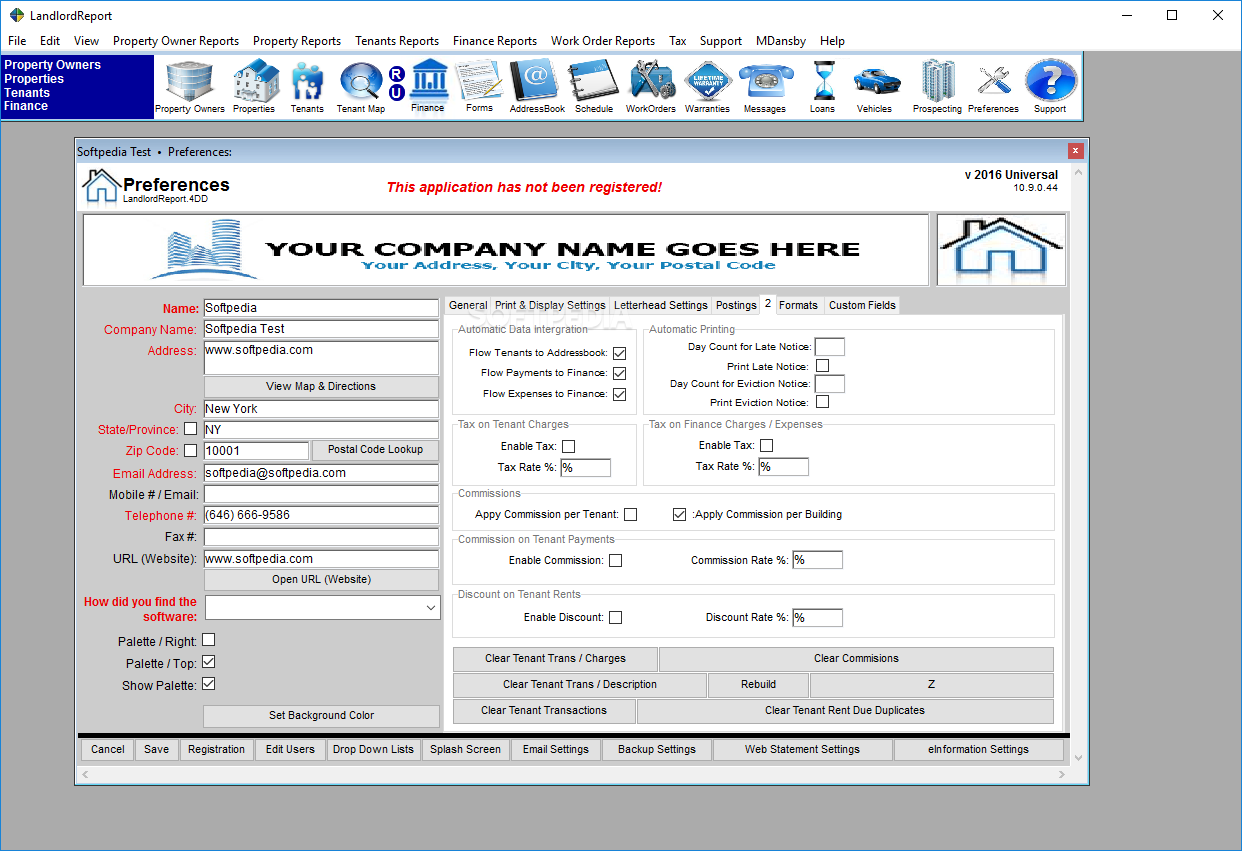Screen dimensions: 1242x851
Task: Toggle the State/Province checkbox
Action: tap(191, 429)
